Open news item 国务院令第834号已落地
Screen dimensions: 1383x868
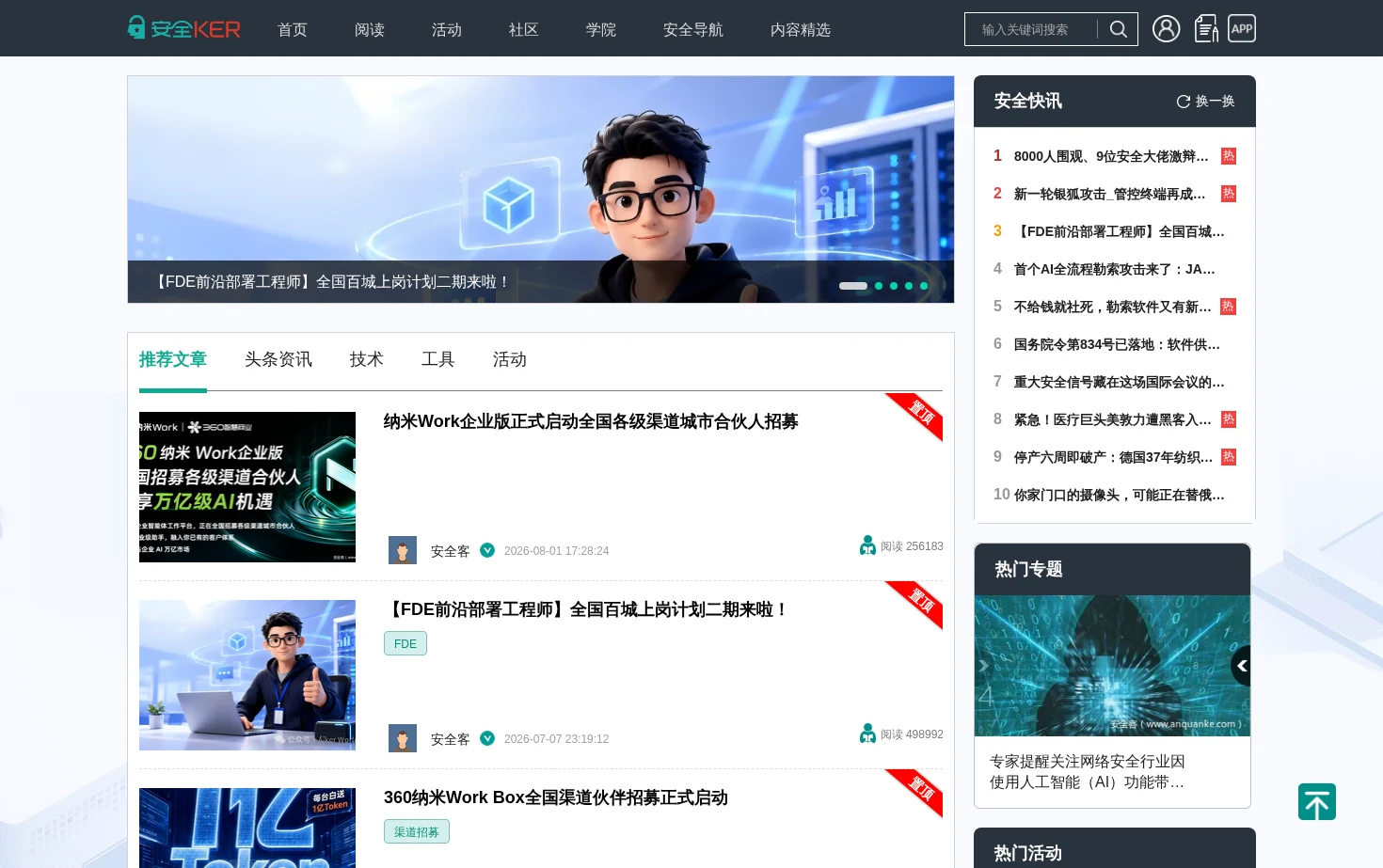tap(1118, 344)
